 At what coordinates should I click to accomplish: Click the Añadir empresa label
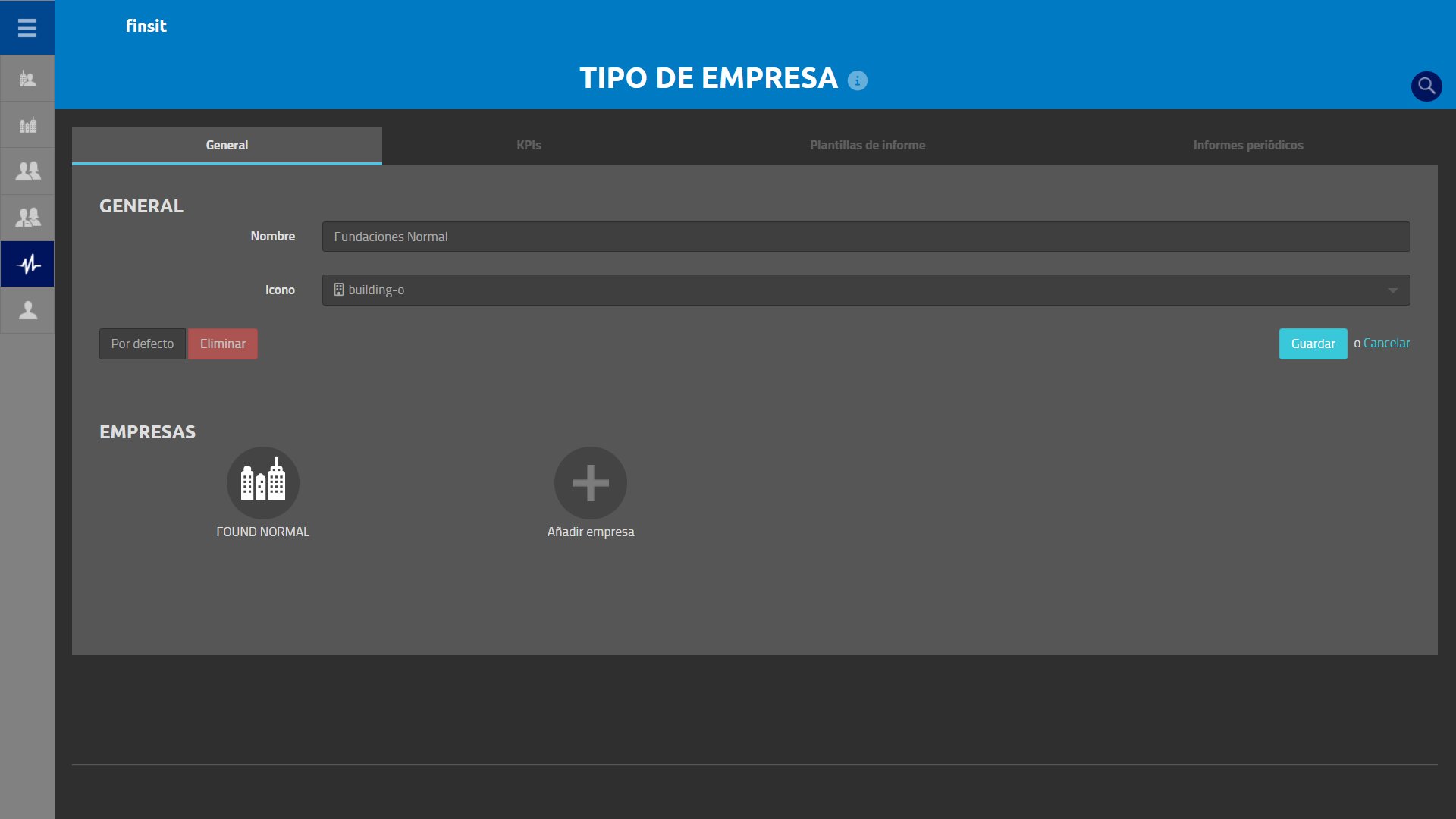(591, 532)
